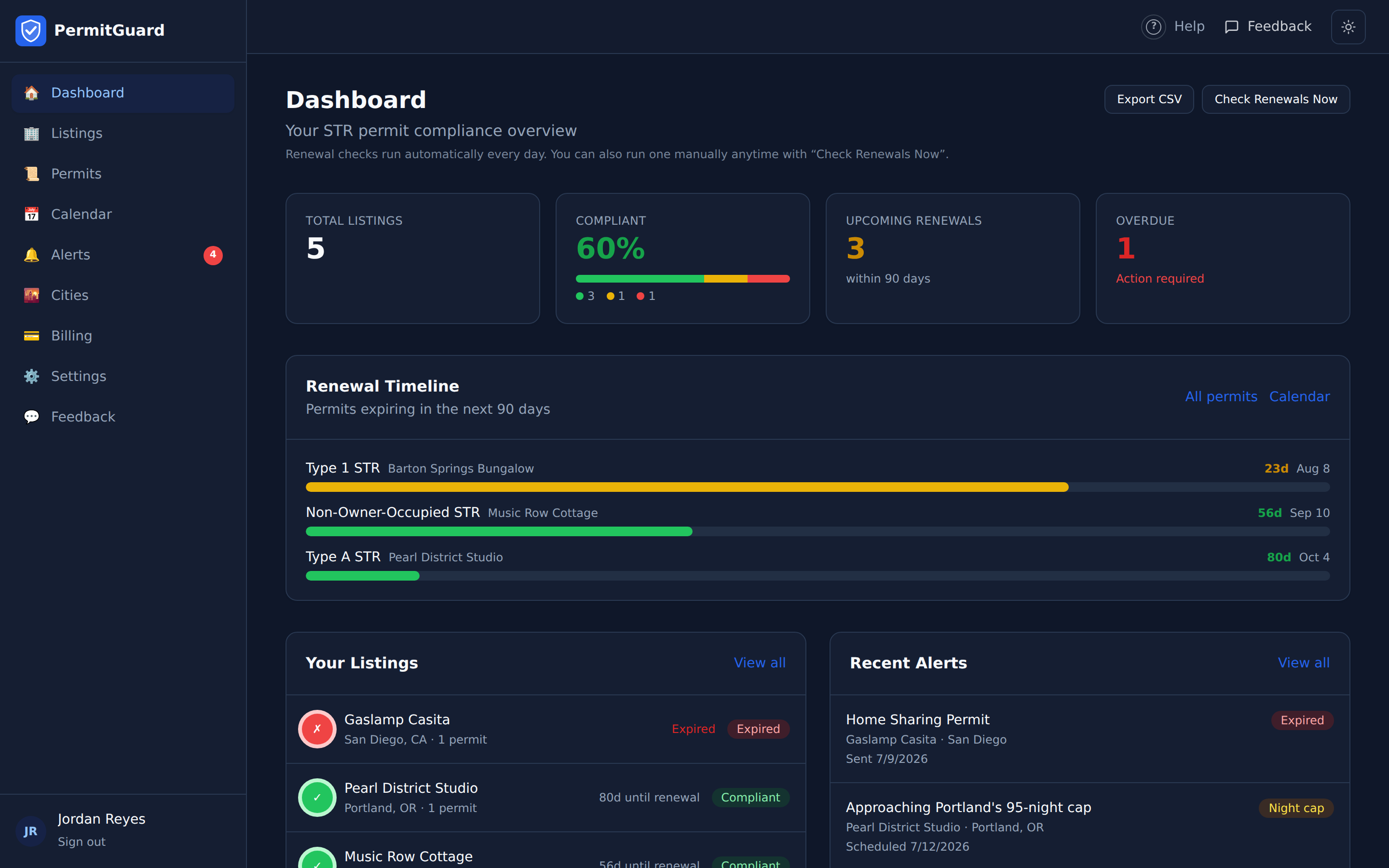
Task: Click Gaslamp Casita red X status icon
Action: coord(317,729)
